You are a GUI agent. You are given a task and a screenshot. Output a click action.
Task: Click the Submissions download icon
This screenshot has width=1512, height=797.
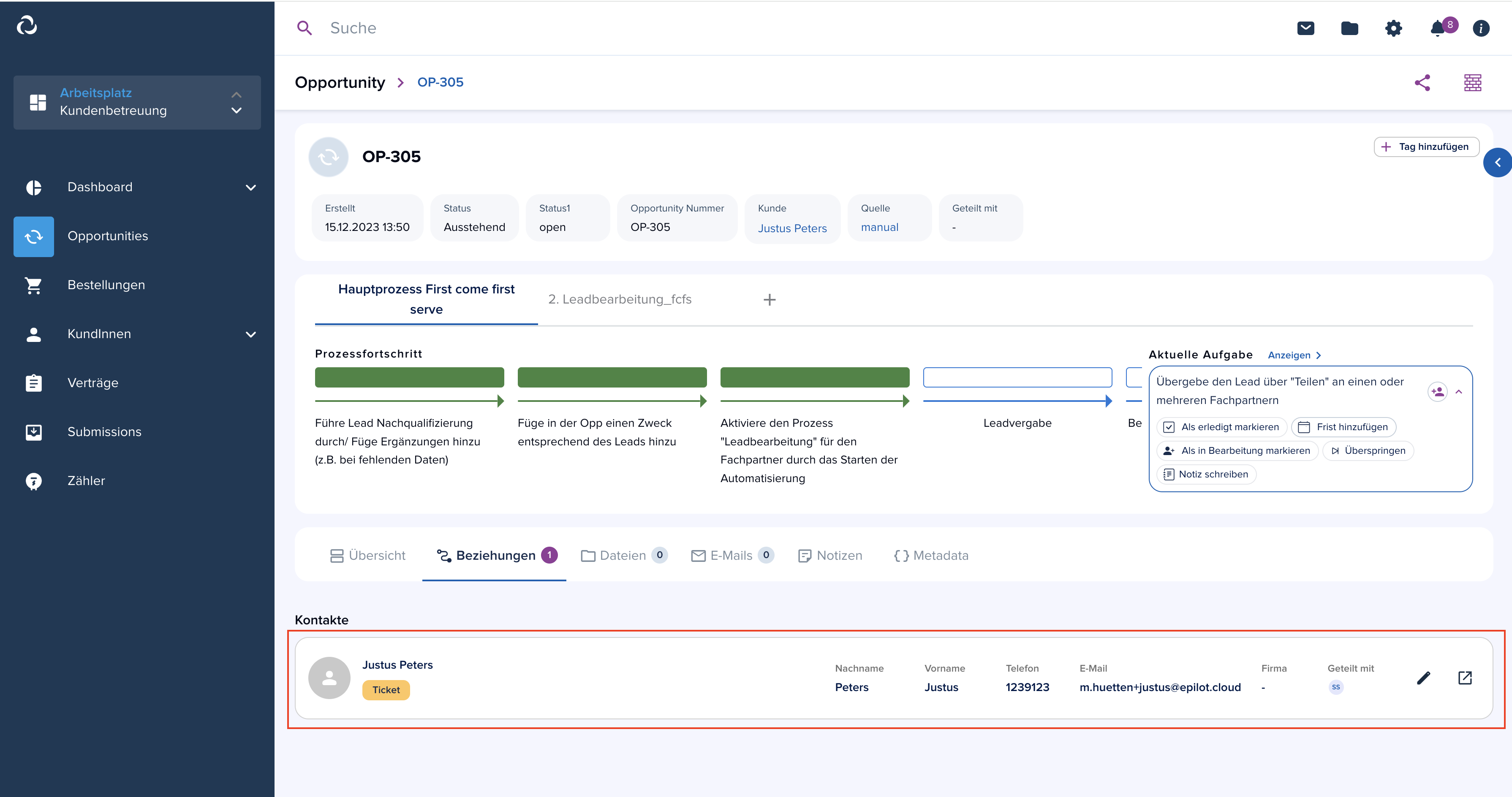(33, 431)
